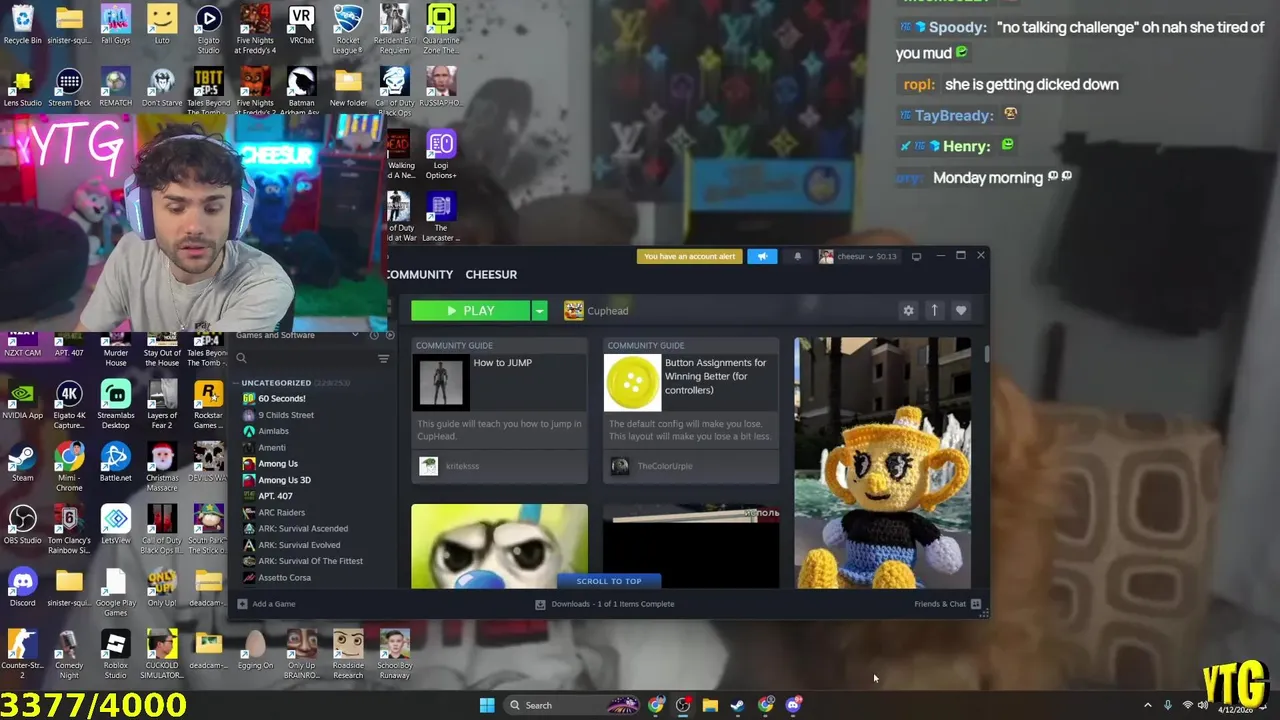This screenshot has width=1280, height=720.
Task: Open advanced filter icon in library search
Action: (x=383, y=358)
